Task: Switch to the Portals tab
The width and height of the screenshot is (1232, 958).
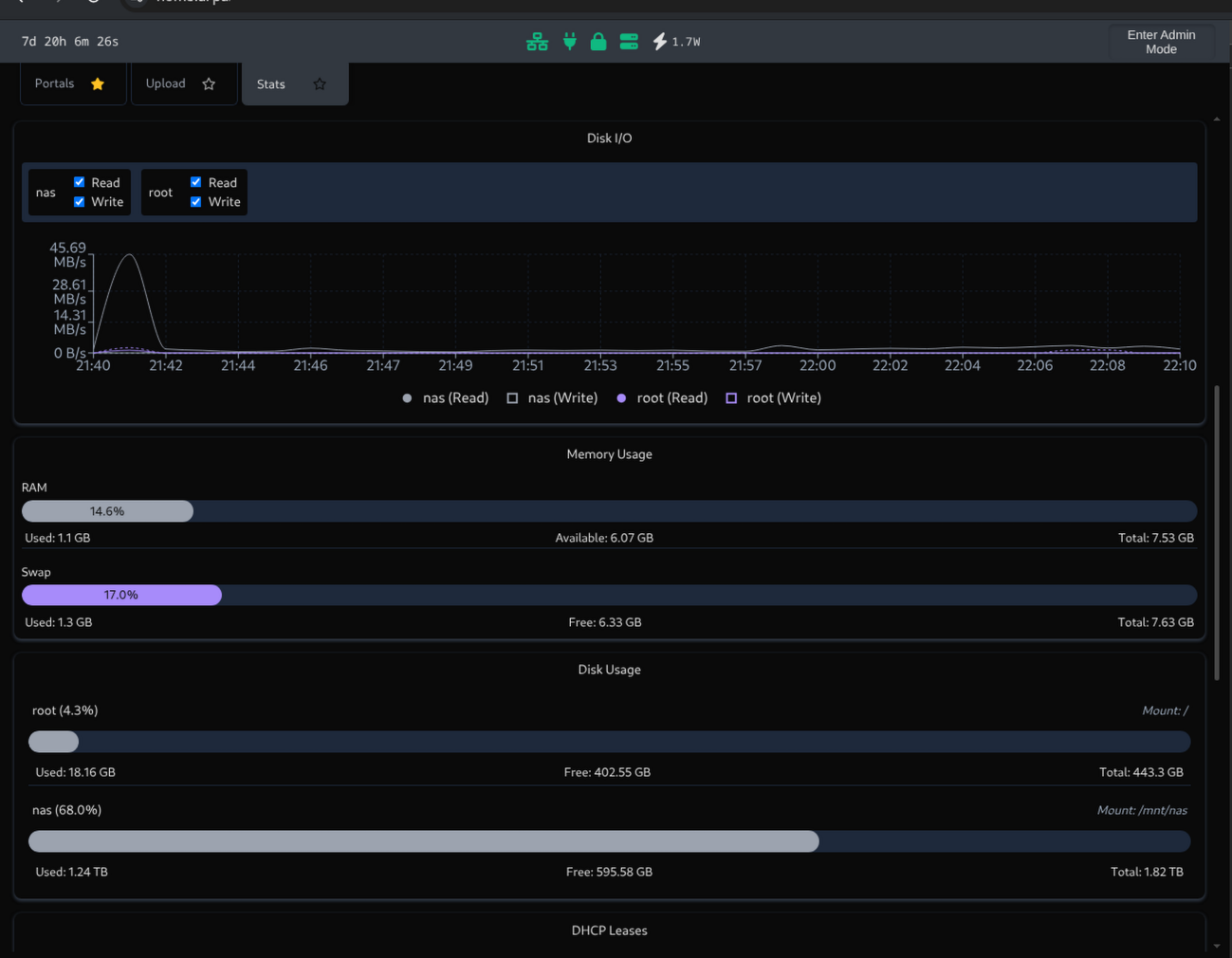Action: (x=54, y=83)
